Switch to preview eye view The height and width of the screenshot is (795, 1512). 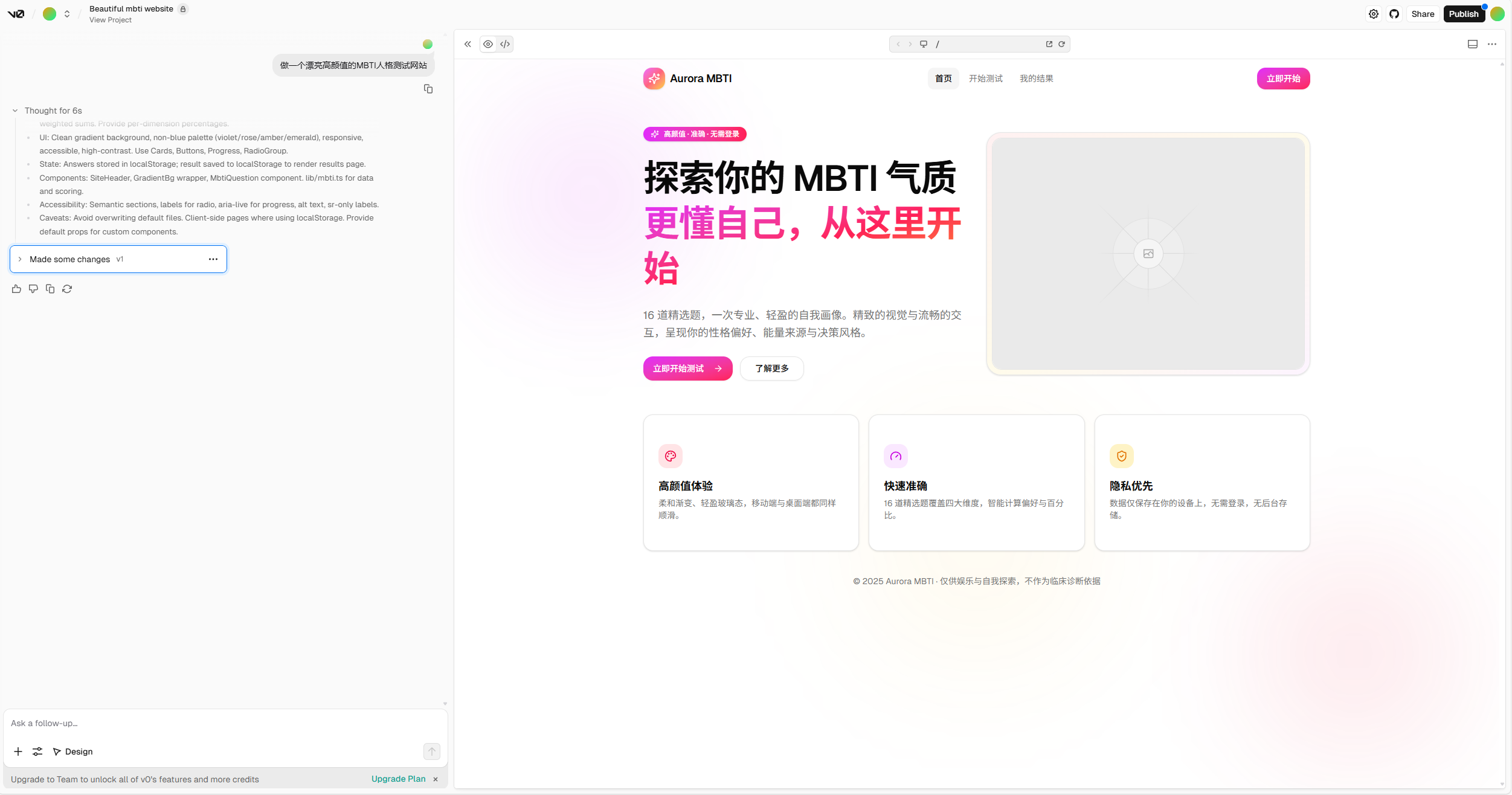(x=488, y=44)
